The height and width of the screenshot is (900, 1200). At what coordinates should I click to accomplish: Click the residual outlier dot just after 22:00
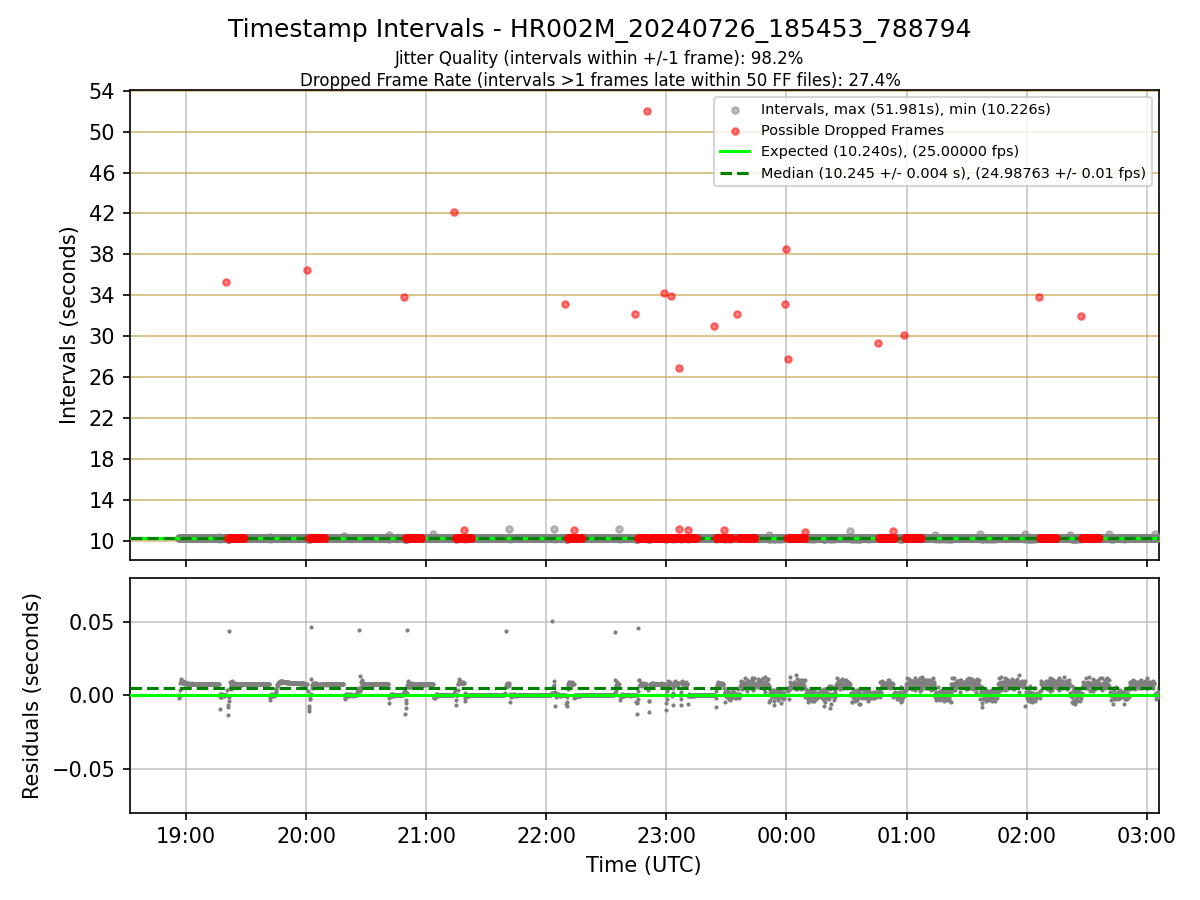point(552,621)
